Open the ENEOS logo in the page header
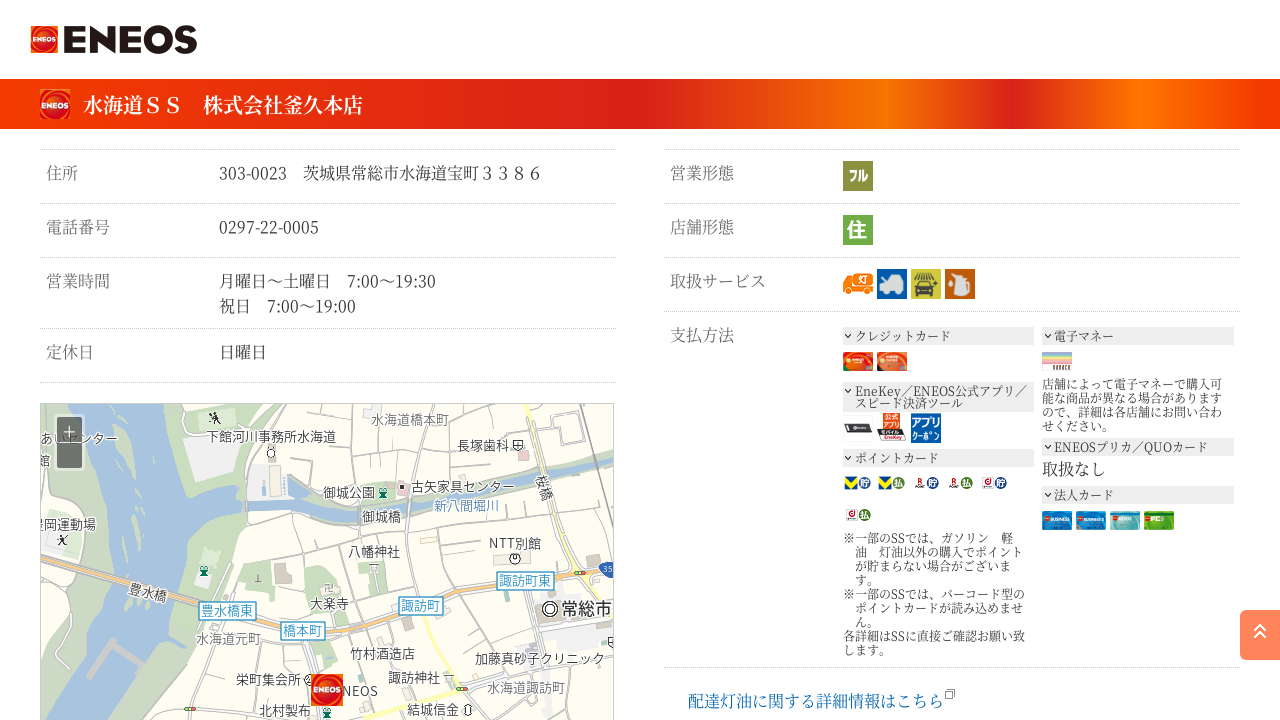Viewport: 1280px width, 720px height. (x=114, y=40)
